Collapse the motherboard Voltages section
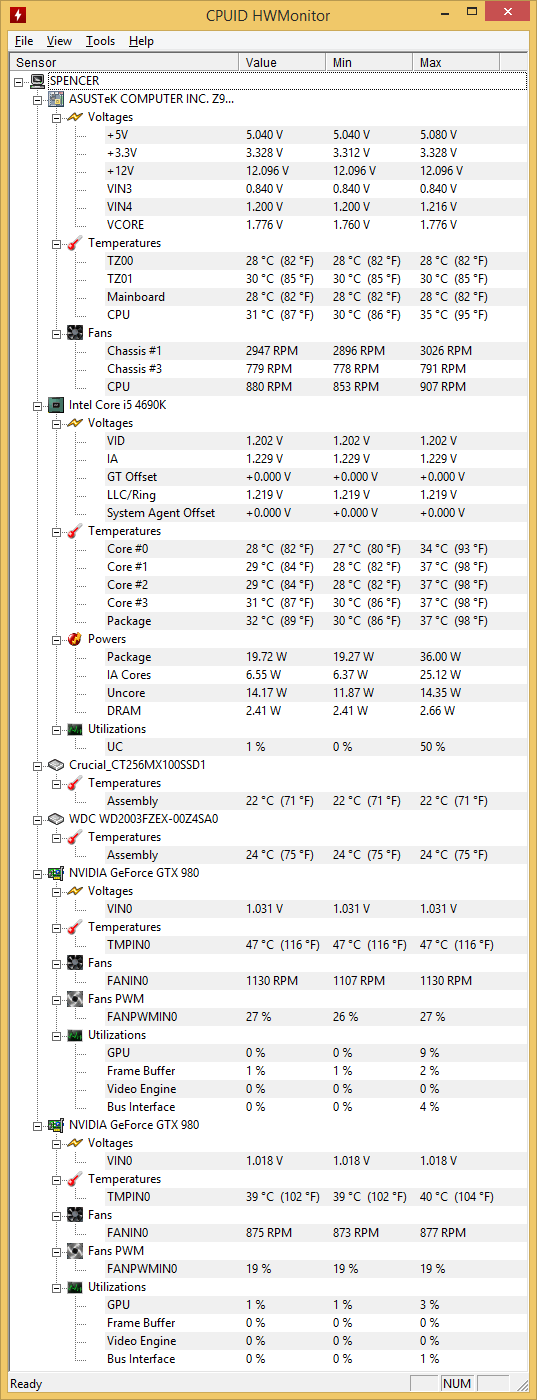 [56, 117]
